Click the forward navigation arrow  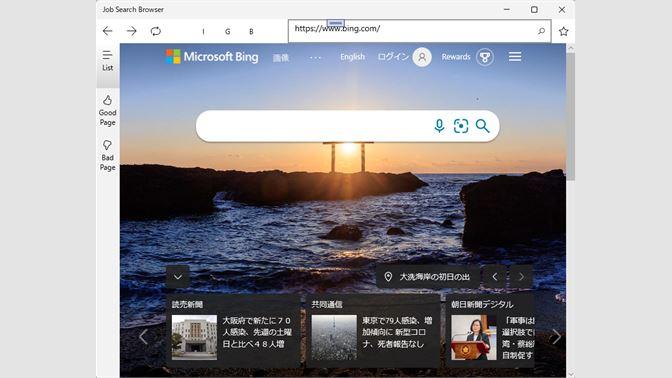point(132,31)
